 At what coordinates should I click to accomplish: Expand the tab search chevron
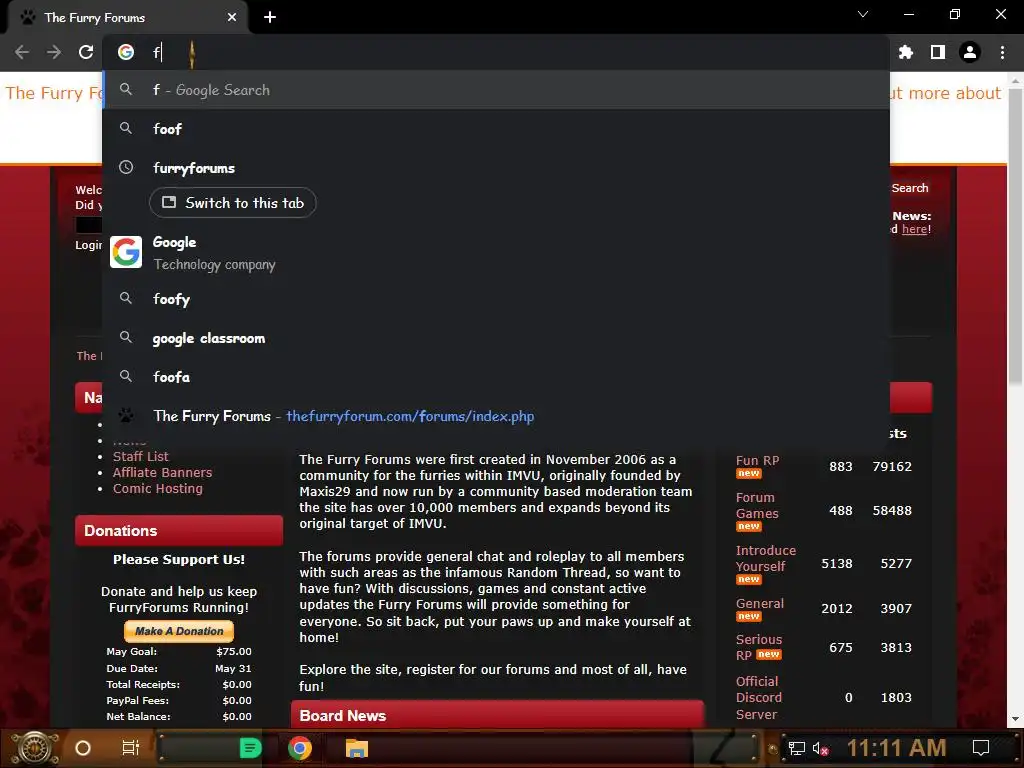pos(863,14)
